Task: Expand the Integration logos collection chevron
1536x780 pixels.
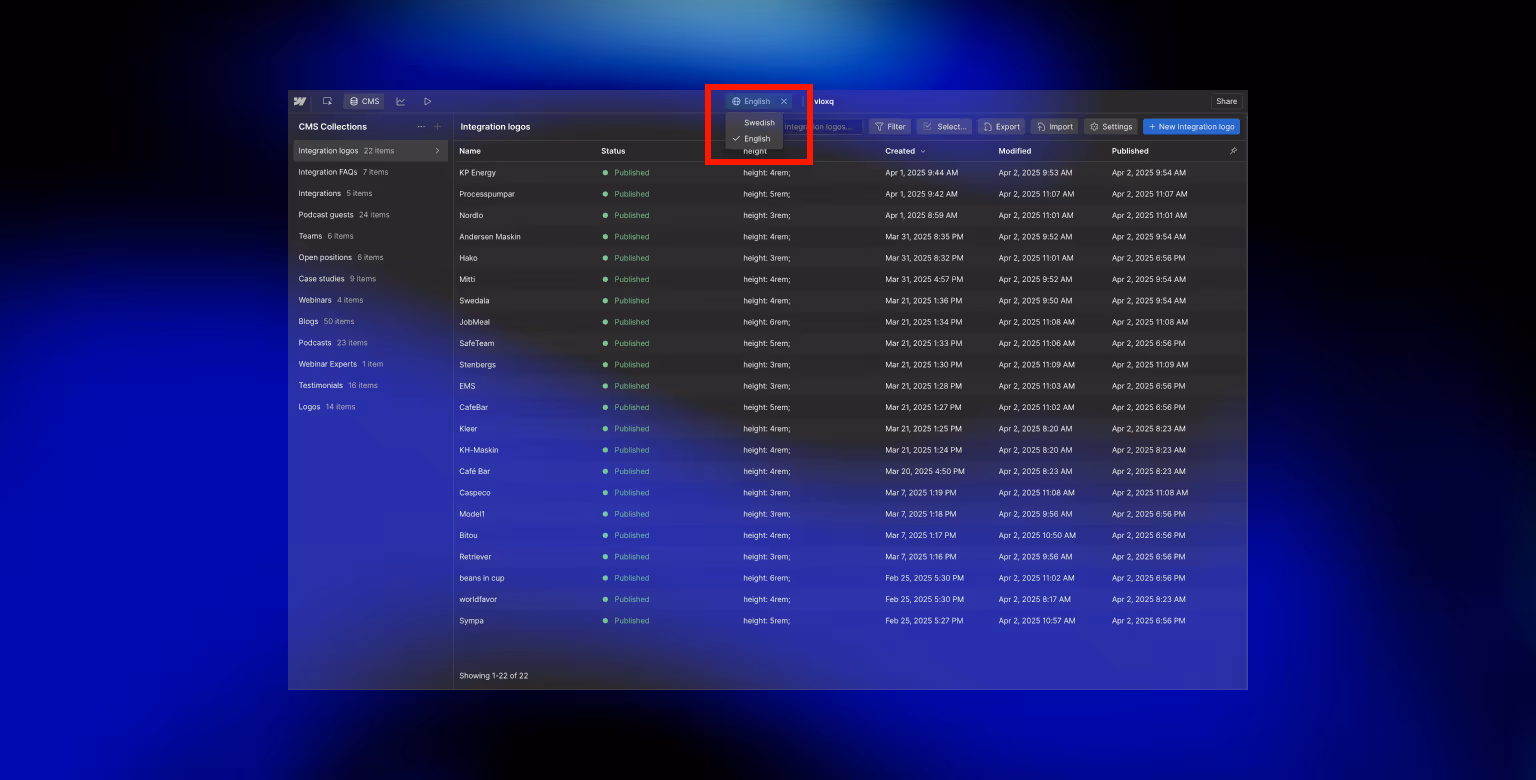Action: click(437, 151)
